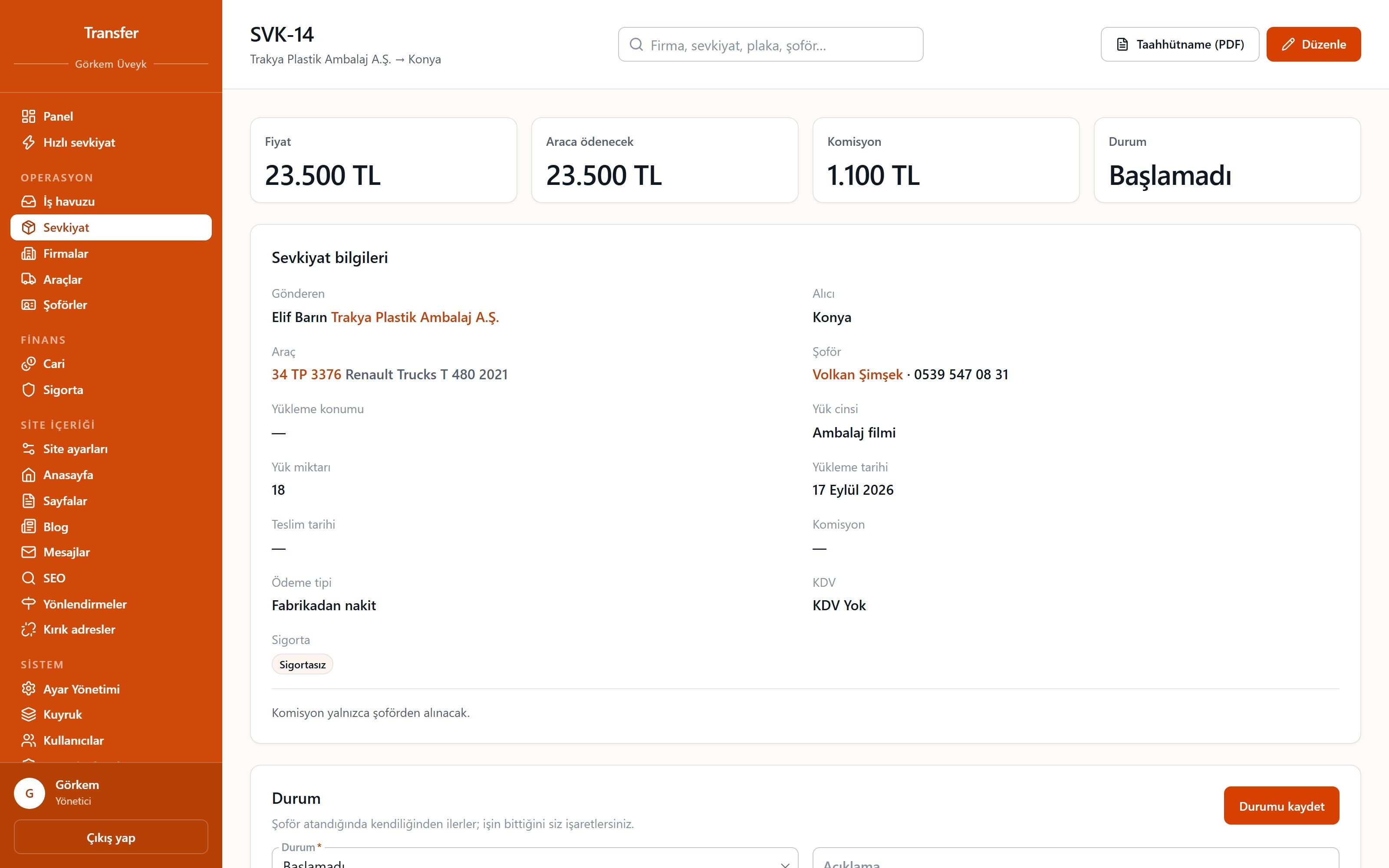
Task: Open driver Volkan Şimşek link
Action: pos(858,375)
